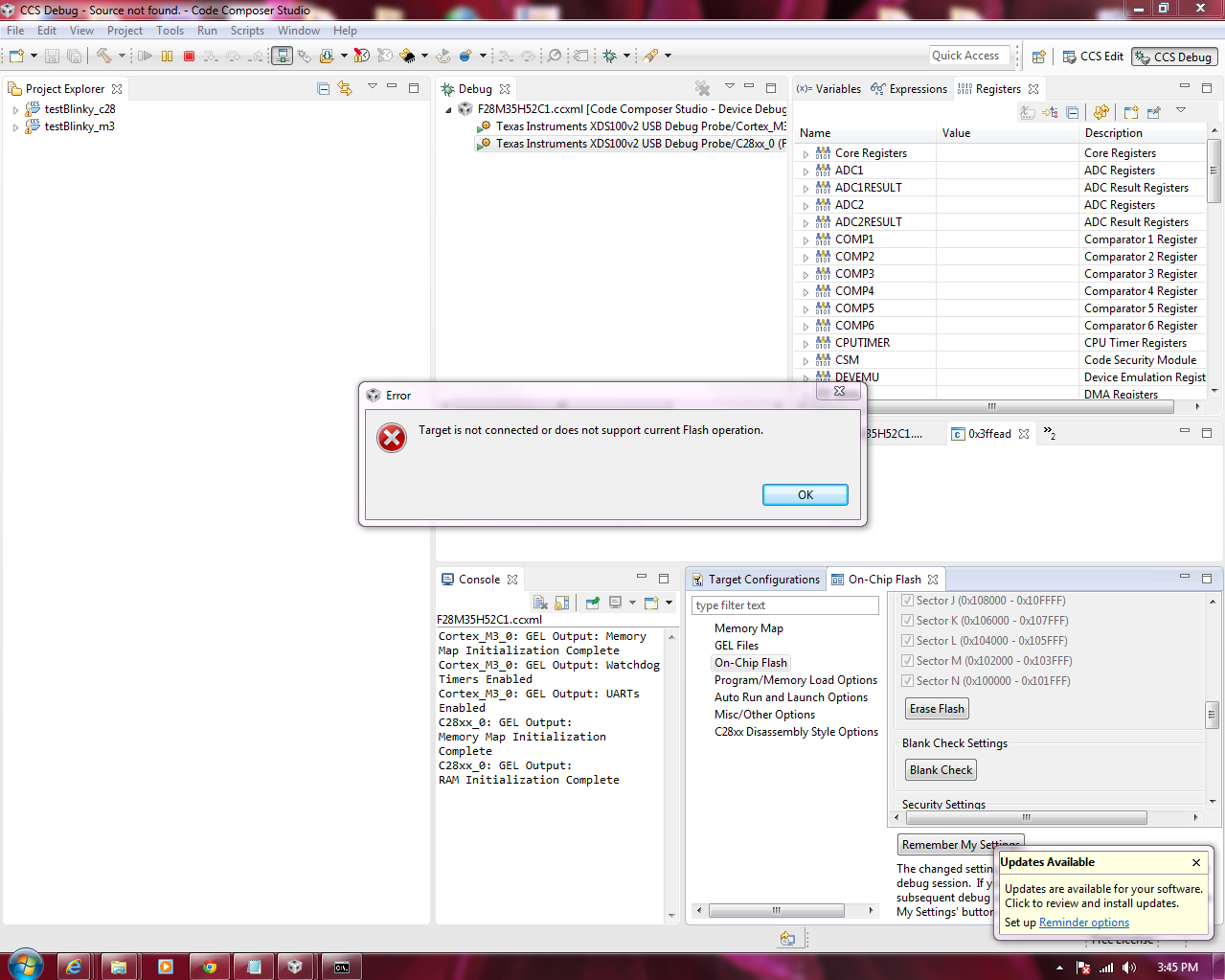The height and width of the screenshot is (980, 1225).
Task: Toggle the Sector J checkbox
Action: [x=907, y=601]
